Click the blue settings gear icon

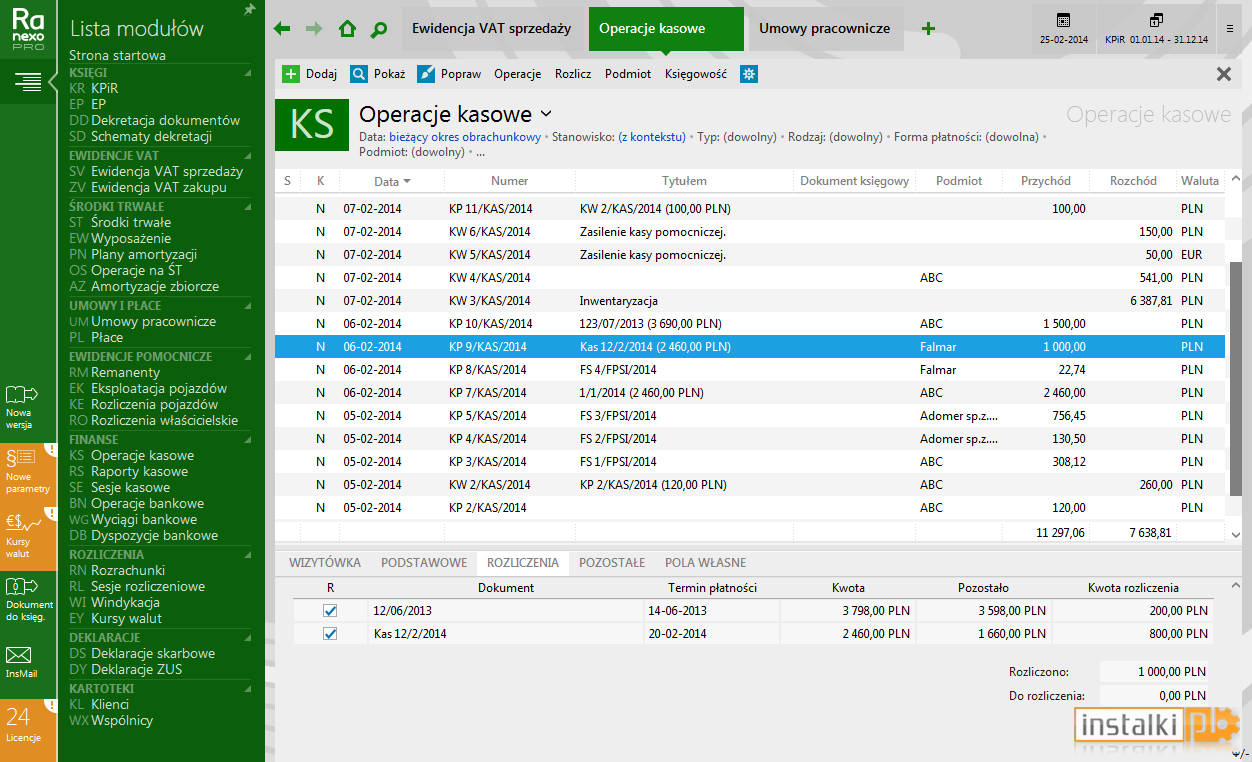(748, 74)
